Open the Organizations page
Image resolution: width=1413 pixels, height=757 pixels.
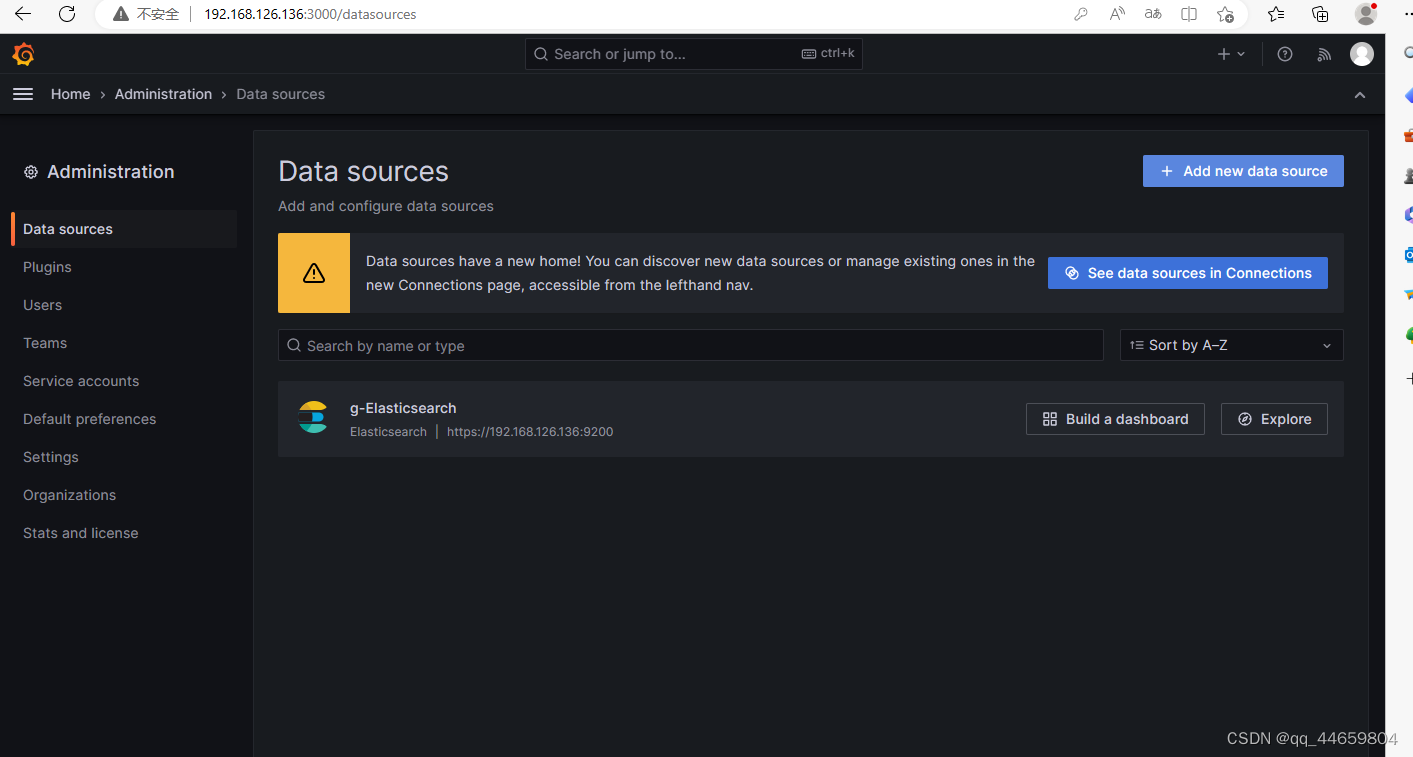(x=70, y=495)
